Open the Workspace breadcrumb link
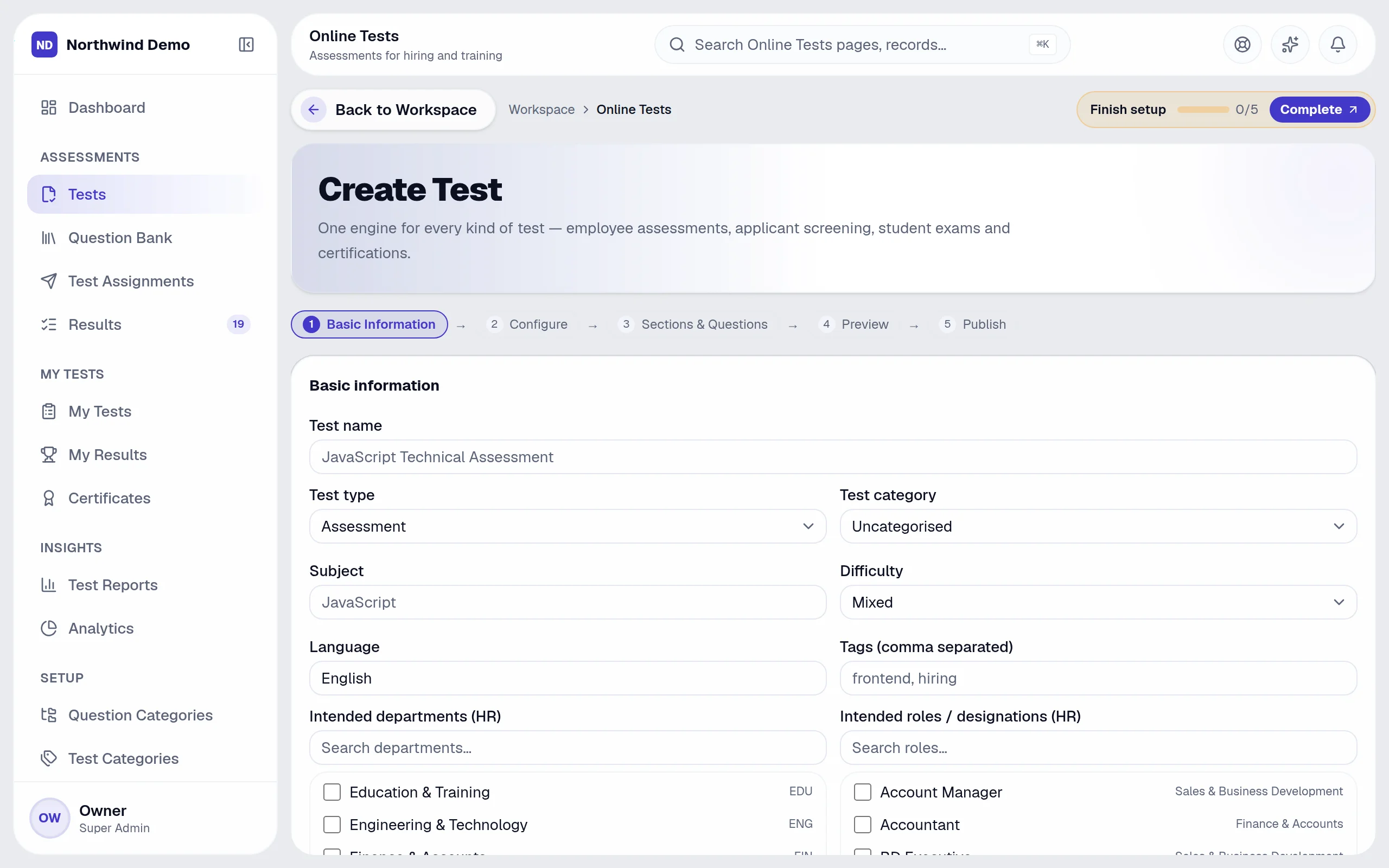The height and width of the screenshot is (868, 1389). [x=541, y=110]
